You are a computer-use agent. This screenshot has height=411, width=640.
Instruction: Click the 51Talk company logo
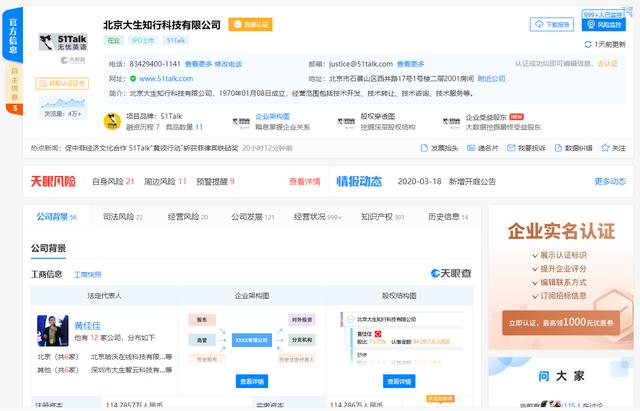[63, 42]
